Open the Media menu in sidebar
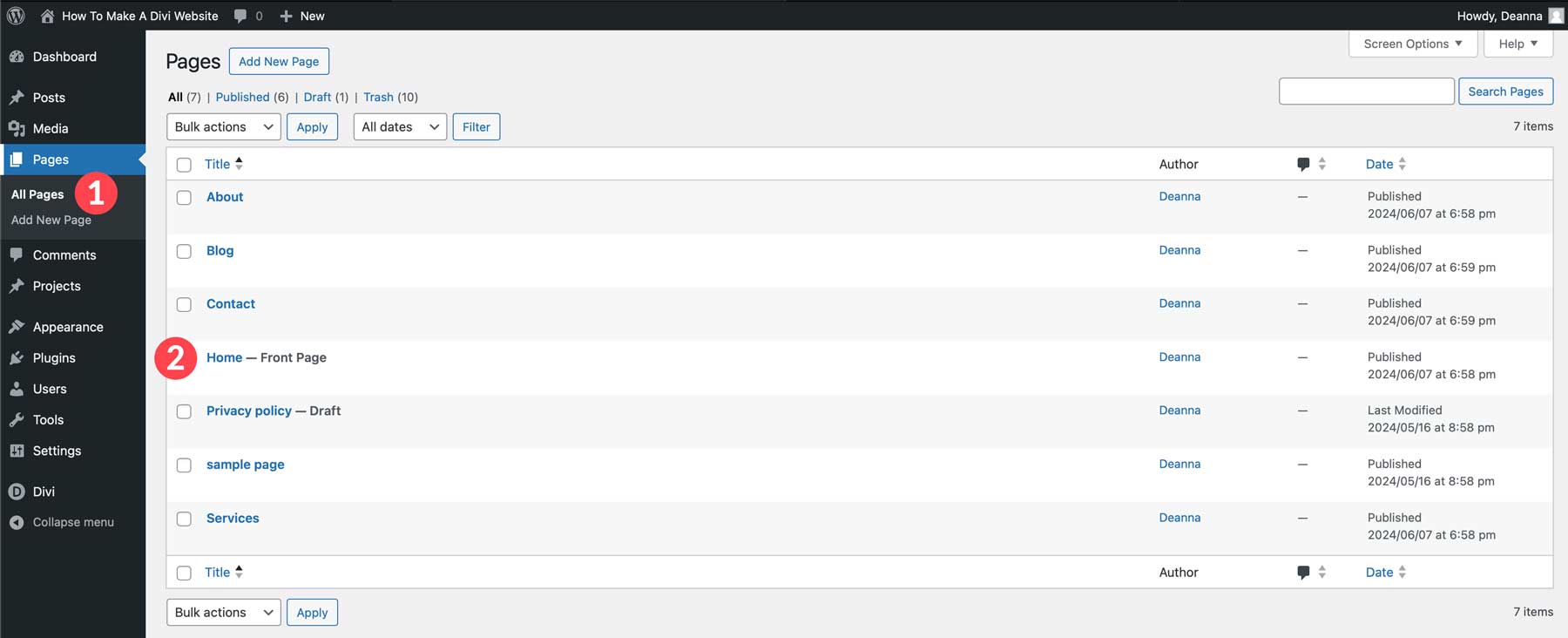The width and height of the screenshot is (1568, 638). 51,128
